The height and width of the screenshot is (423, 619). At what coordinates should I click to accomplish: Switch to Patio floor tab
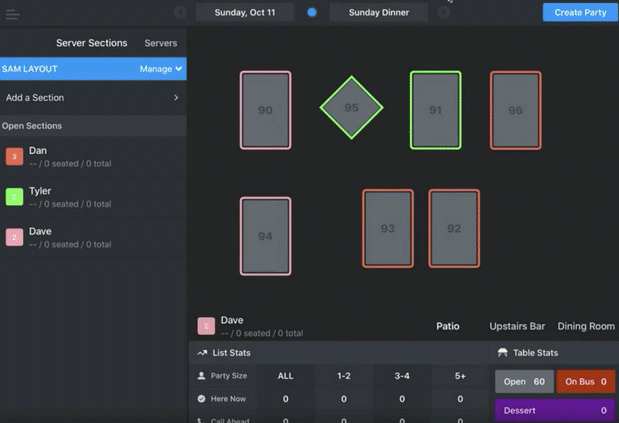[448, 326]
